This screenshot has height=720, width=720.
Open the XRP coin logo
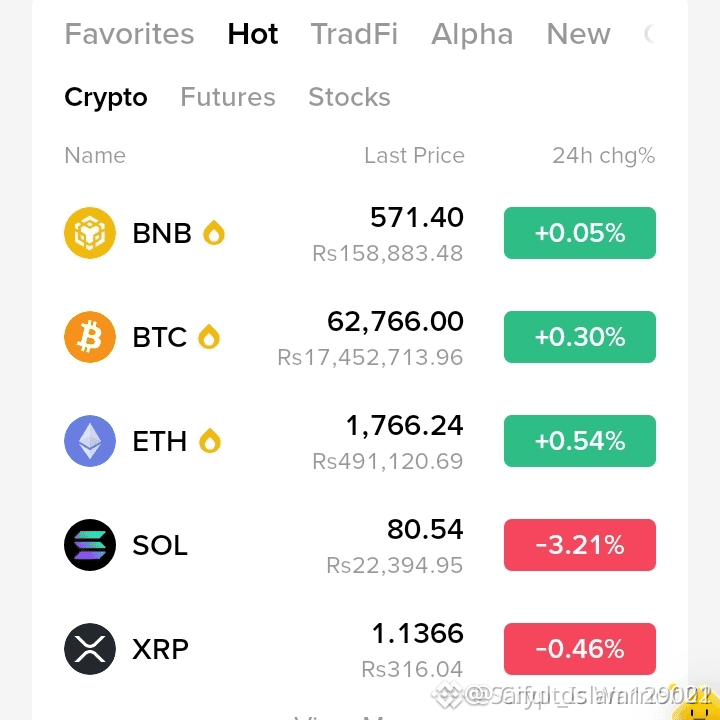(x=90, y=649)
